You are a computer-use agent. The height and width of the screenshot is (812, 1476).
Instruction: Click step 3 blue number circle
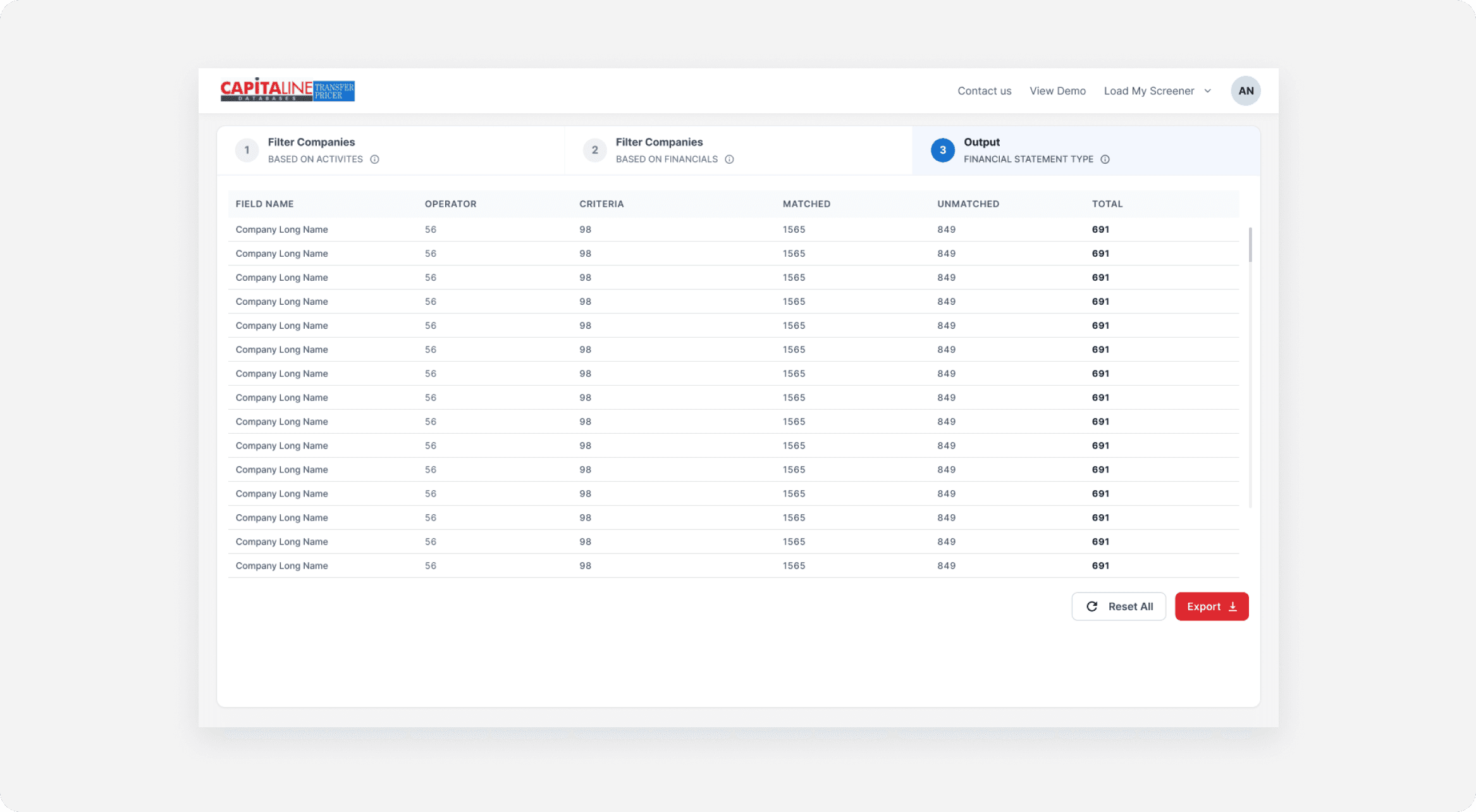point(942,151)
